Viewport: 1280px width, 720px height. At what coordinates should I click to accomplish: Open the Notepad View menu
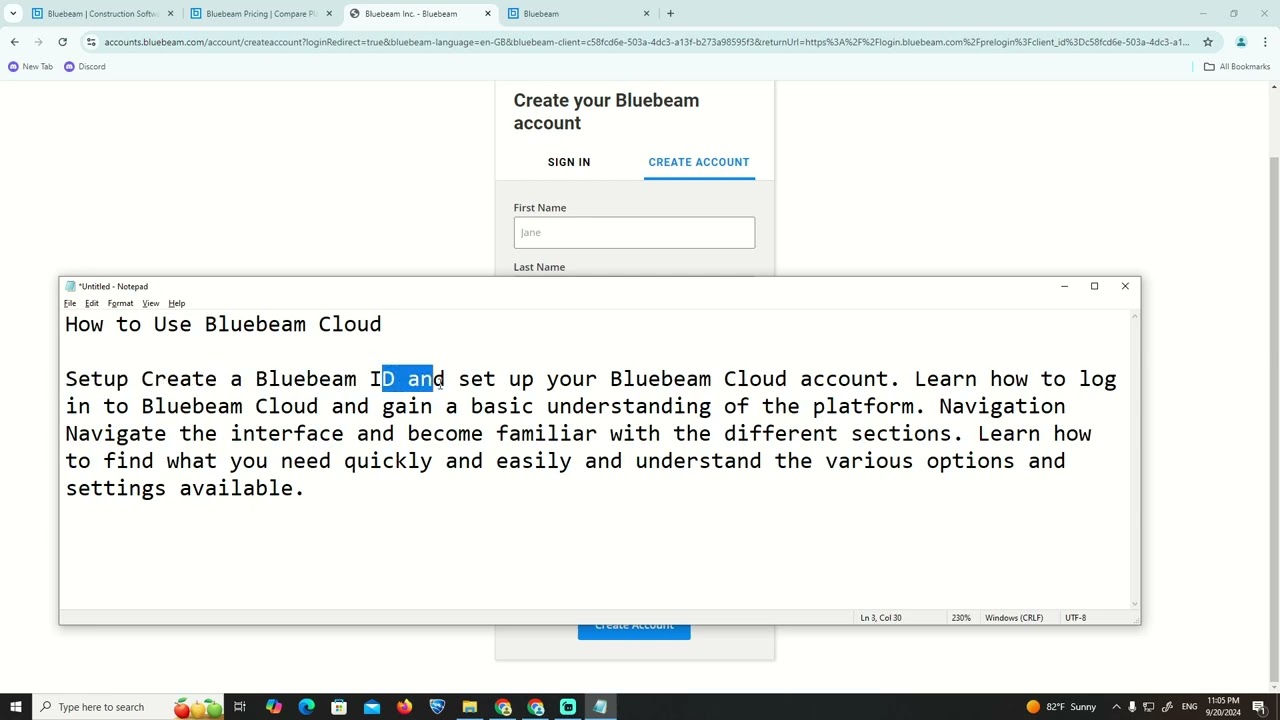coord(150,303)
